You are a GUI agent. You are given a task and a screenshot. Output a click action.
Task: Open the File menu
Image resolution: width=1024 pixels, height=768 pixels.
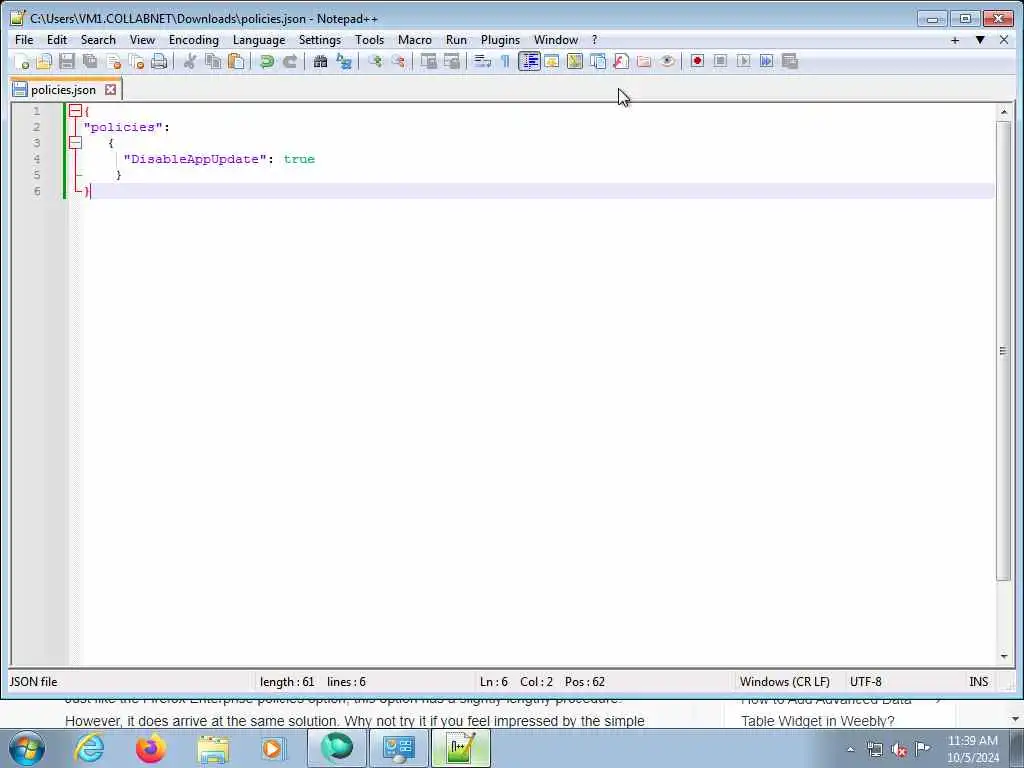pyautogui.click(x=24, y=40)
